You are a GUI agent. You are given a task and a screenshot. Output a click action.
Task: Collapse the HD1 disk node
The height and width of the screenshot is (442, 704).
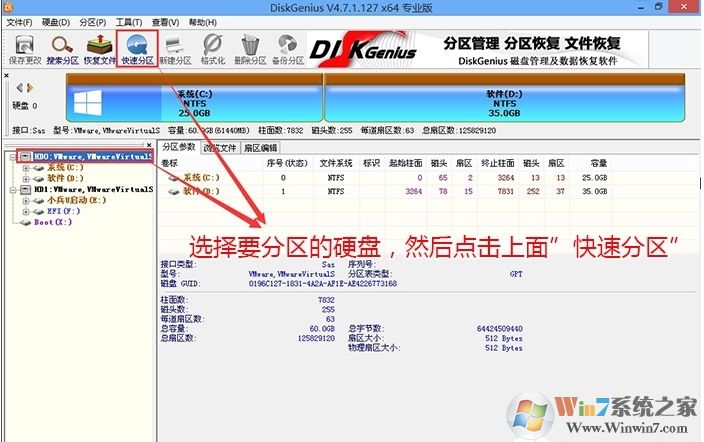pyautogui.click(x=13, y=190)
